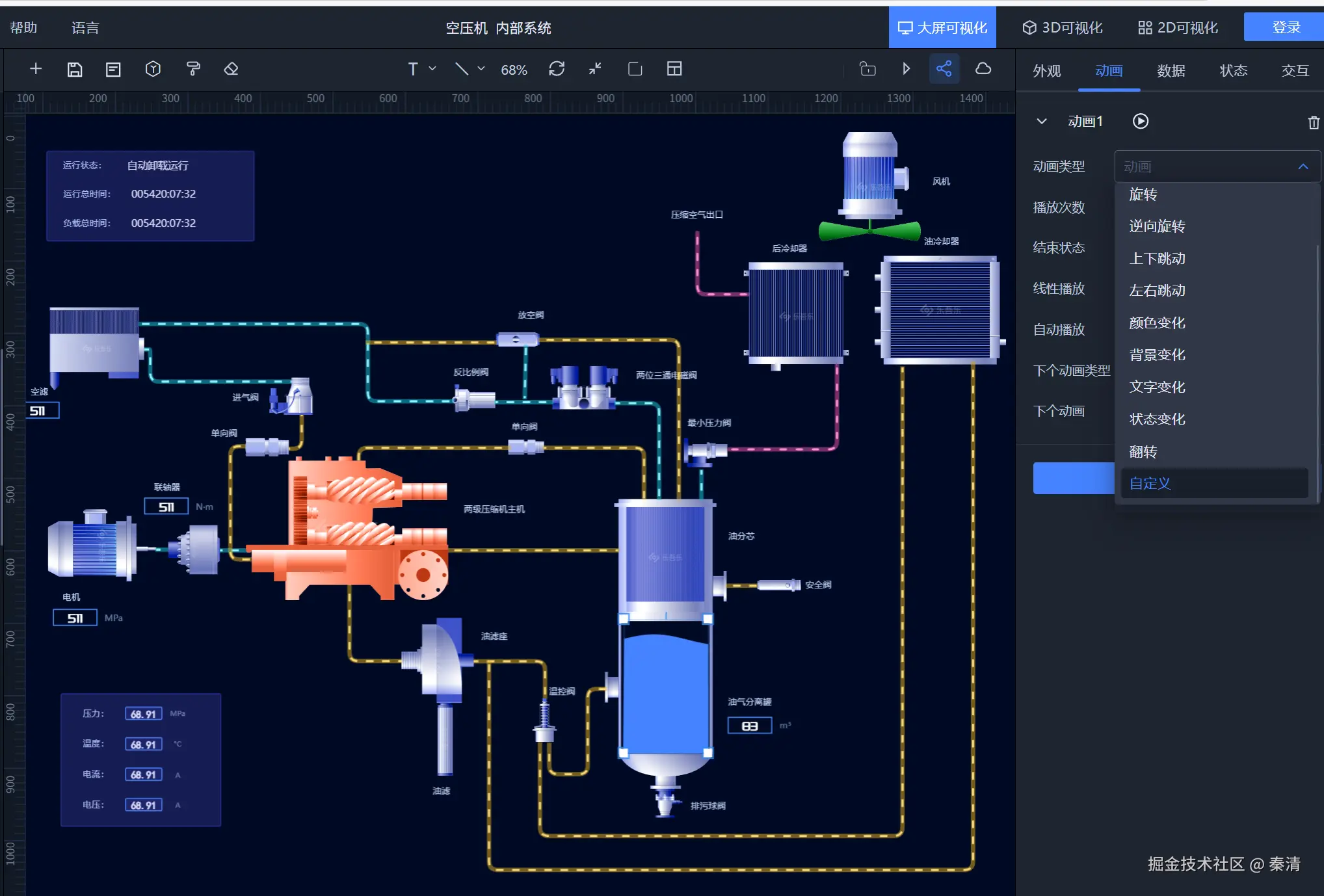Collapse the 动画1 section chevron

[1042, 122]
